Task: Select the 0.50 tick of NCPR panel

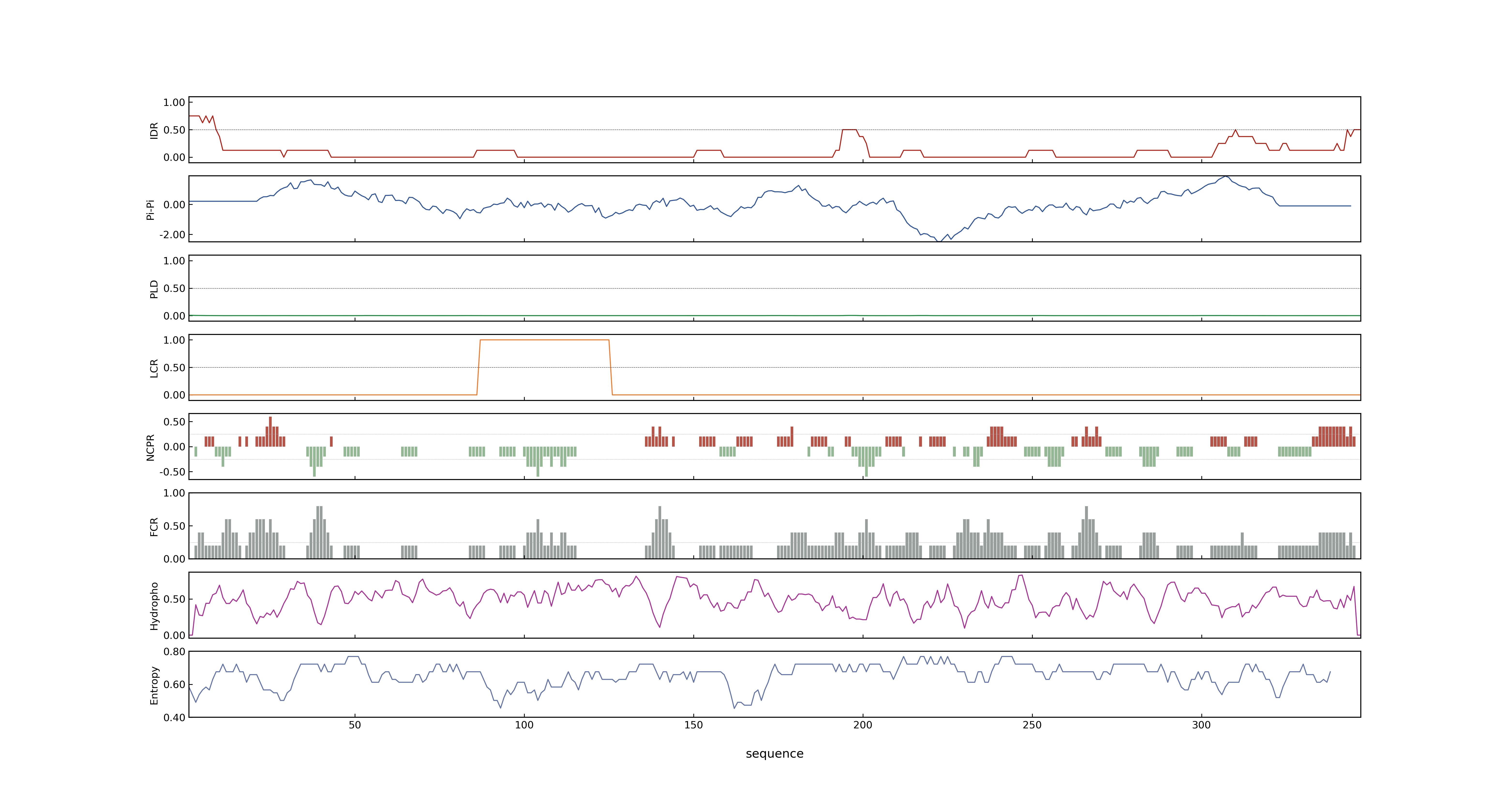Action: click(174, 422)
